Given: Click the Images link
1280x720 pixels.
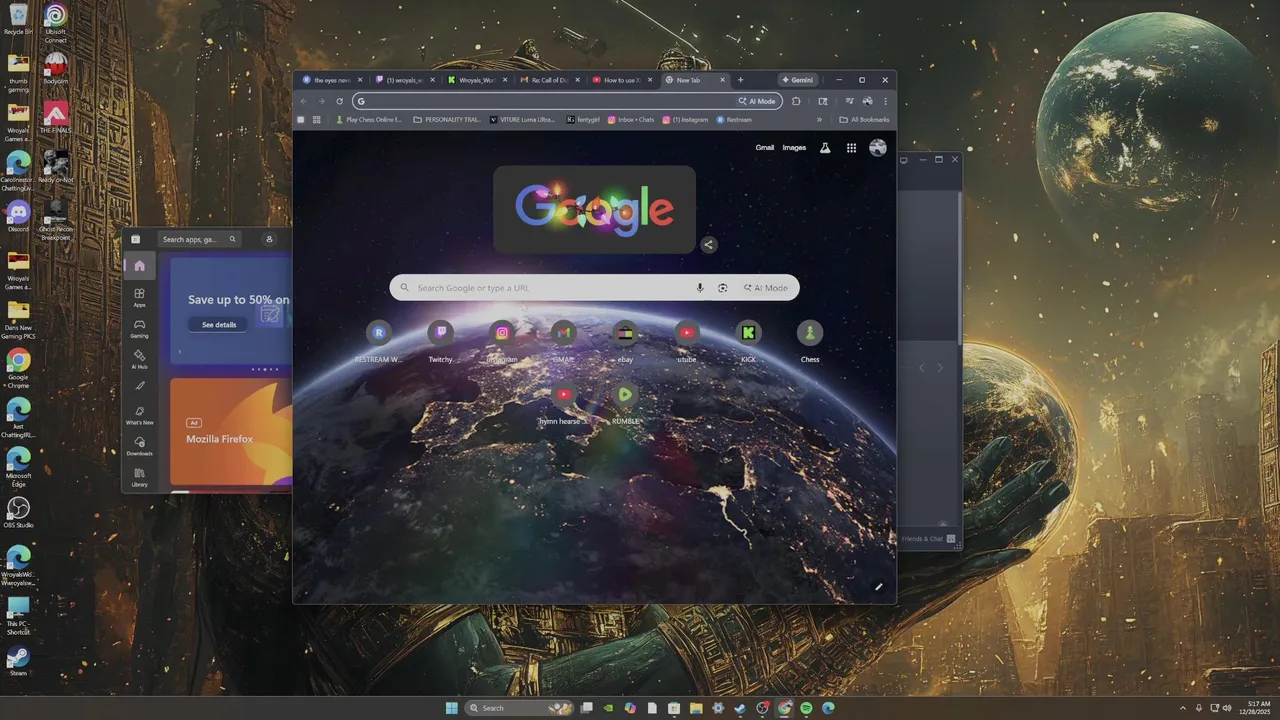Looking at the screenshot, I should [x=794, y=148].
